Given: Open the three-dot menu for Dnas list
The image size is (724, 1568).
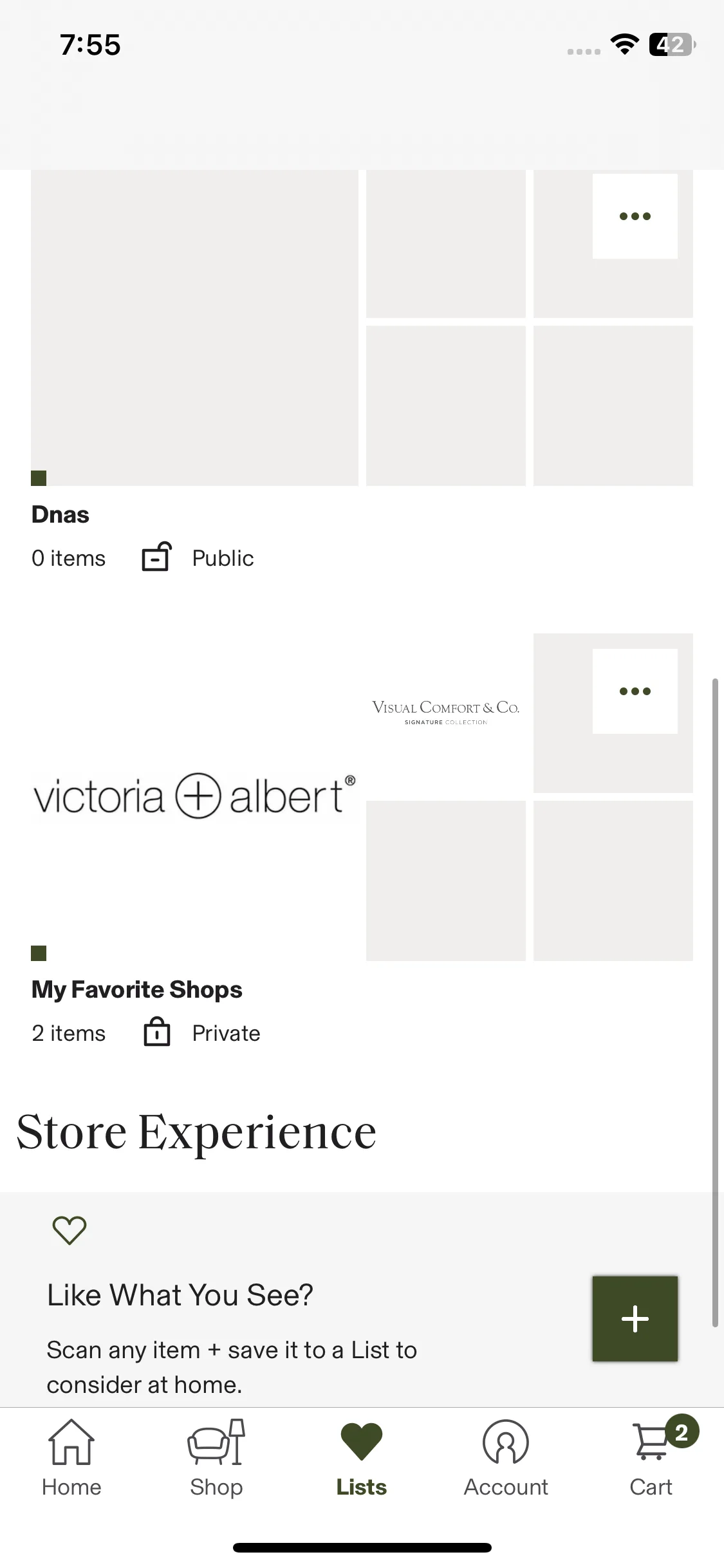Looking at the screenshot, I should [635, 216].
